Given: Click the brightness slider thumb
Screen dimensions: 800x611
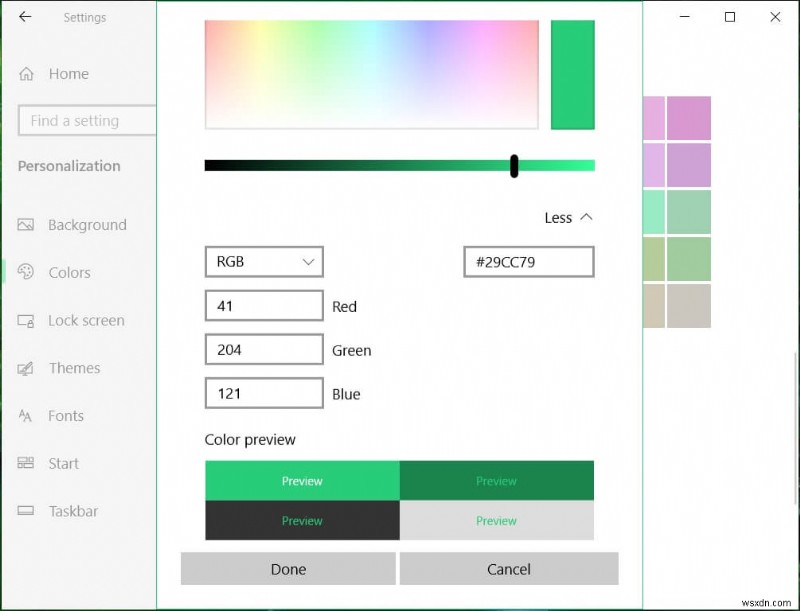Looking at the screenshot, I should pyautogui.click(x=514, y=166).
